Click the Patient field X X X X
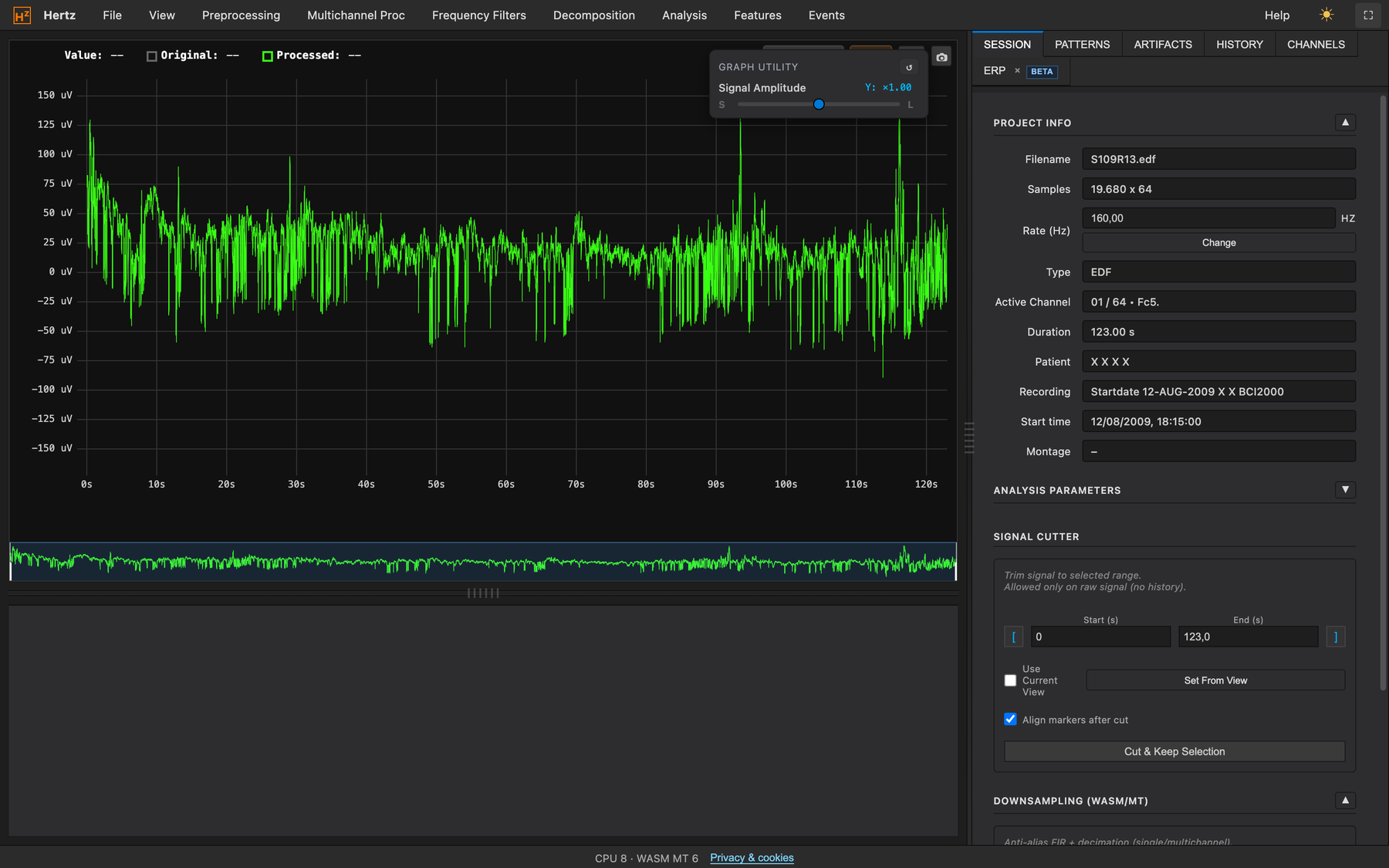 tap(1218, 362)
